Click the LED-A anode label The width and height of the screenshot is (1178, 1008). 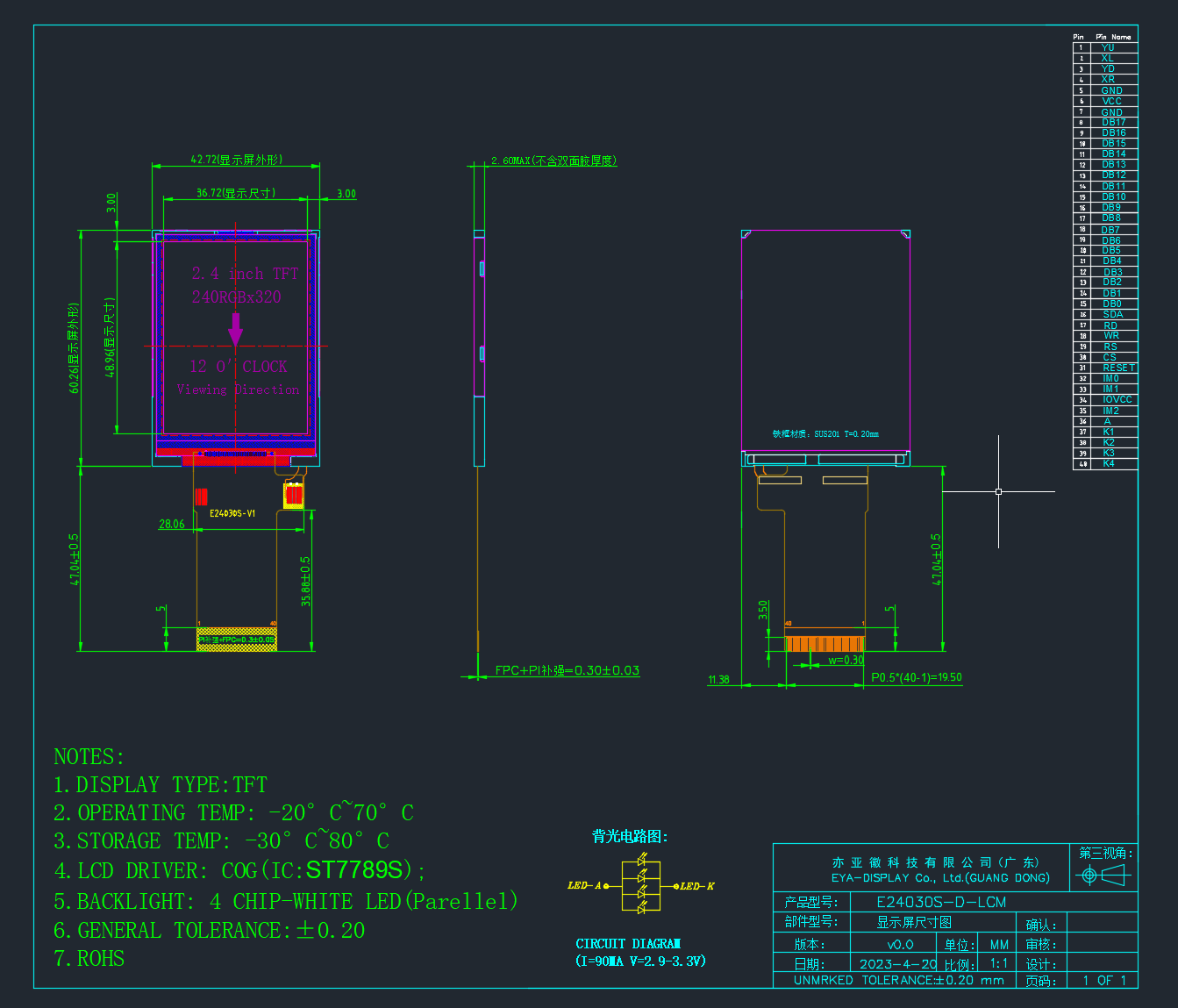coord(584,886)
